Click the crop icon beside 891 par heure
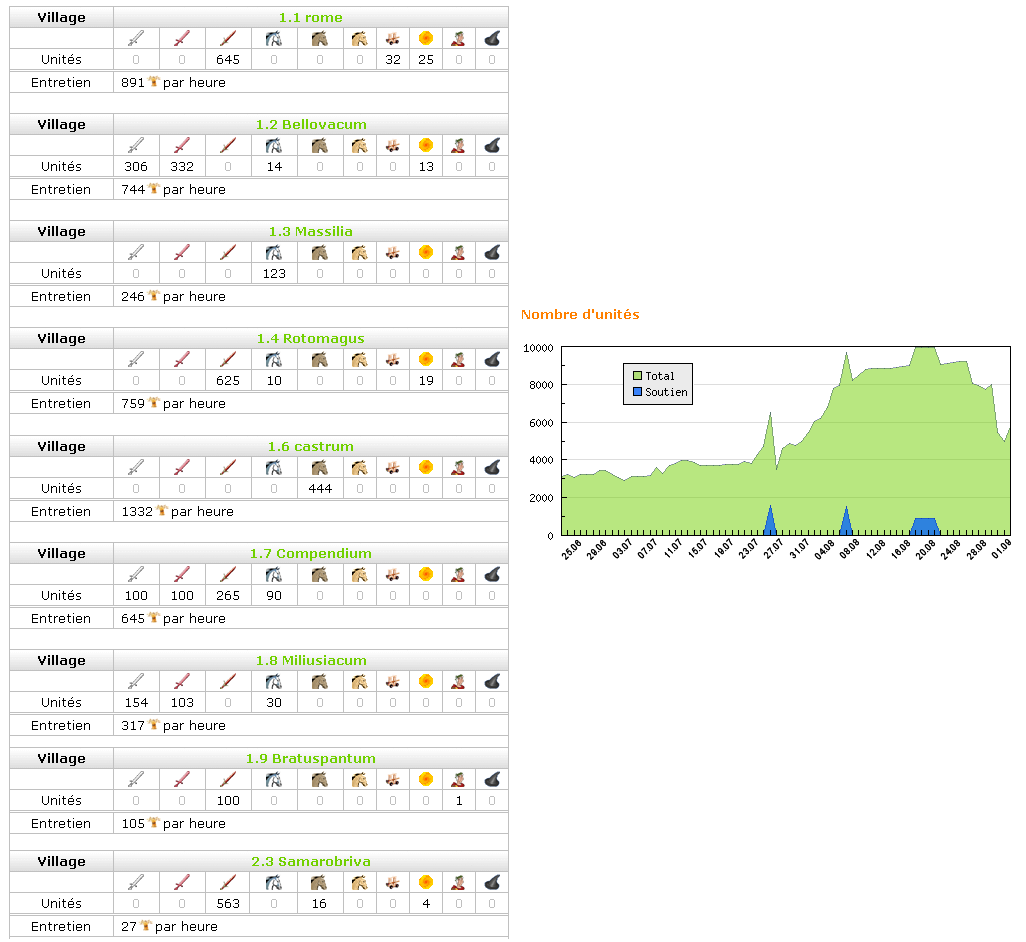The image size is (1026, 942). [153, 82]
